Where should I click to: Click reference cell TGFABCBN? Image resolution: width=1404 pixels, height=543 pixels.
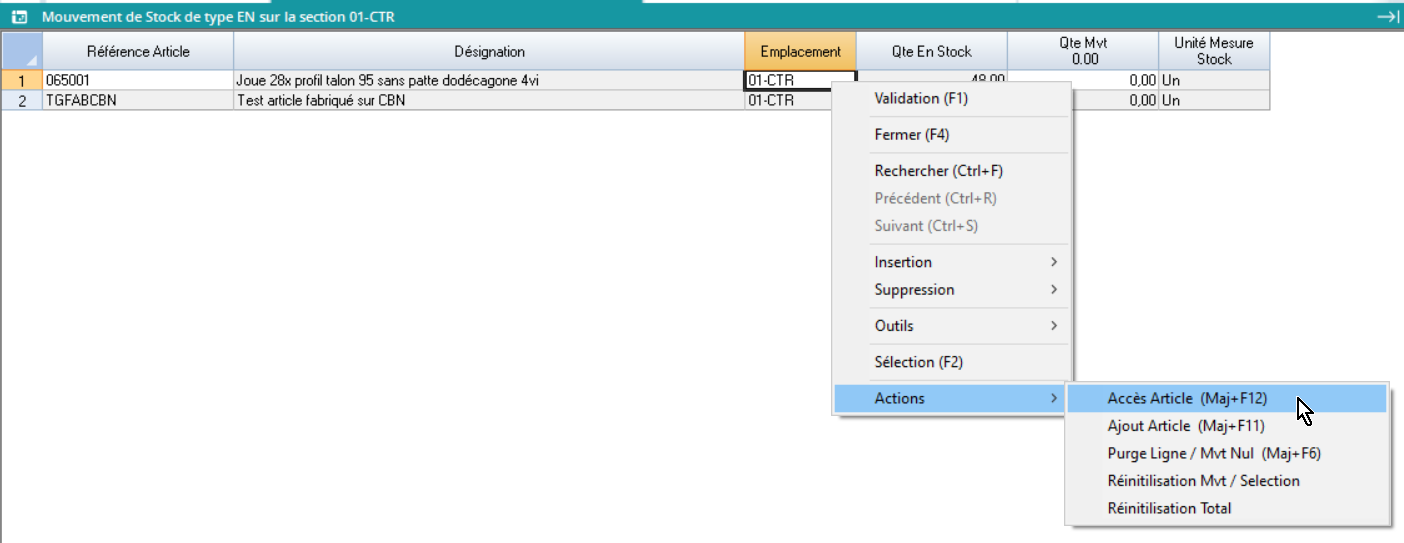click(137, 101)
